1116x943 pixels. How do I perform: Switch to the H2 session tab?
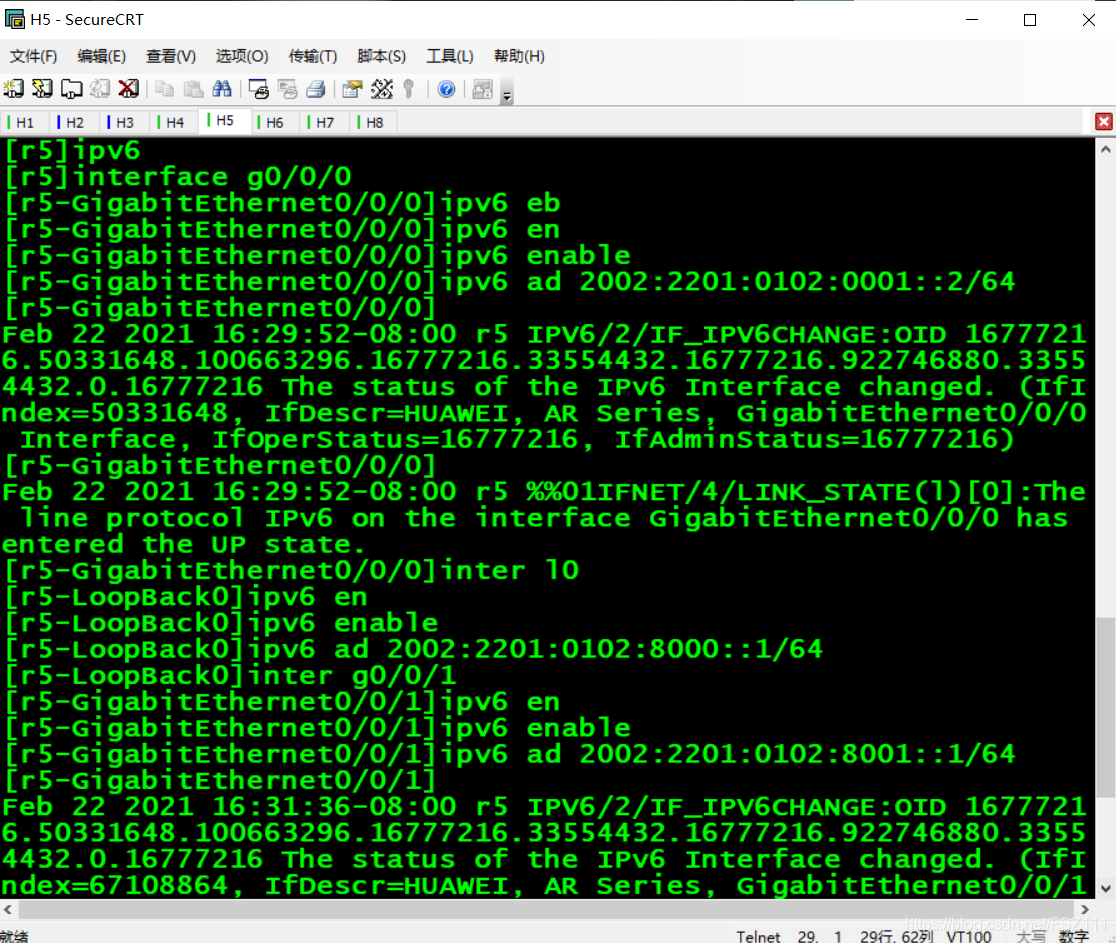point(75,122)
